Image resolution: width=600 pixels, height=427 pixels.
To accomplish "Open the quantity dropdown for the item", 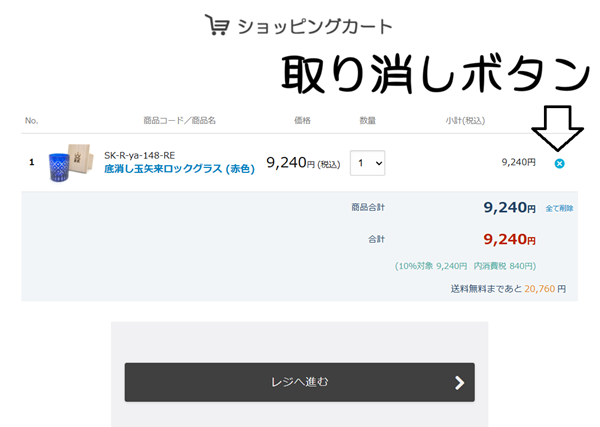I will click(x=367, y=163).
